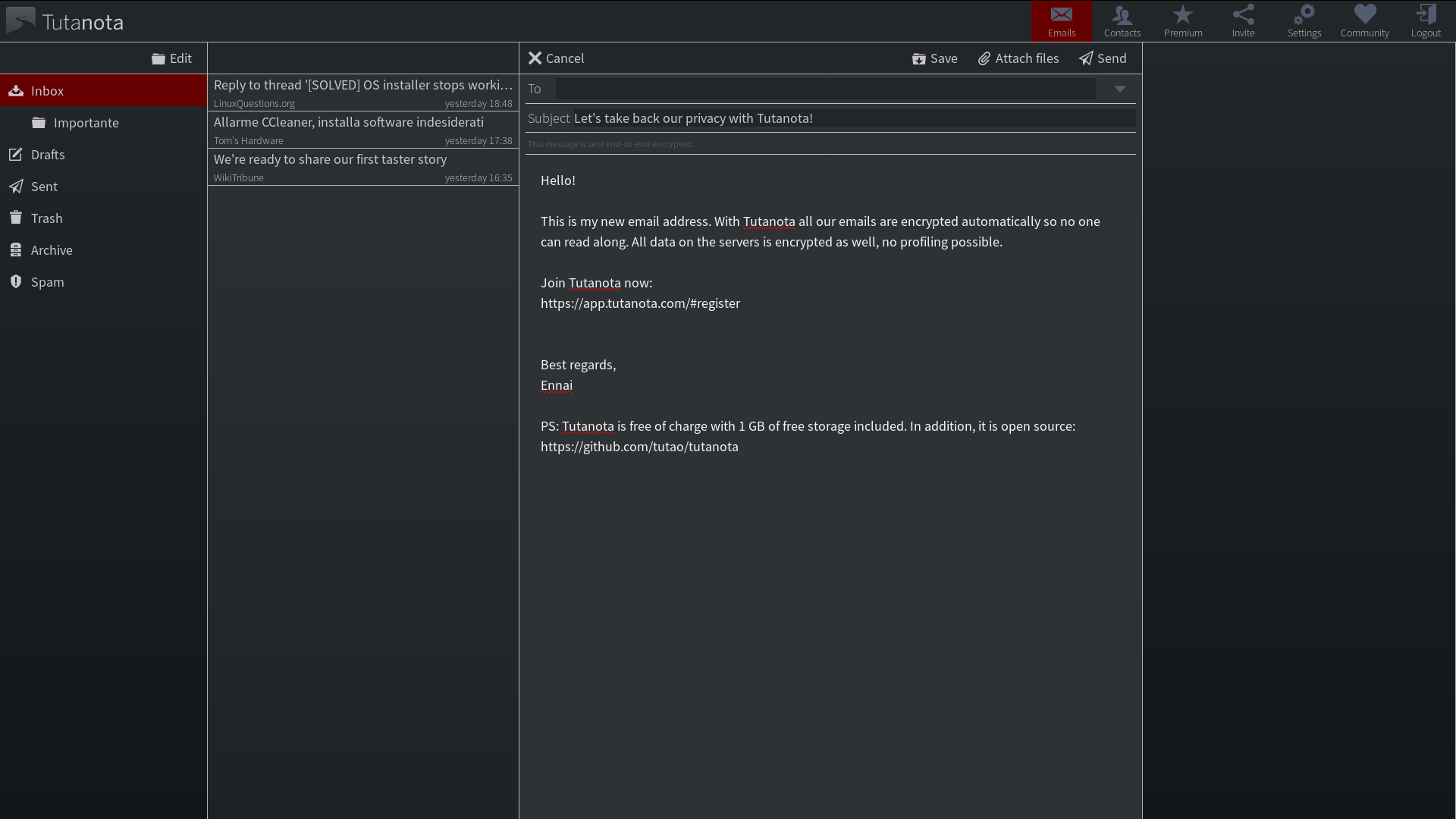Send the email

(1103, 58)
